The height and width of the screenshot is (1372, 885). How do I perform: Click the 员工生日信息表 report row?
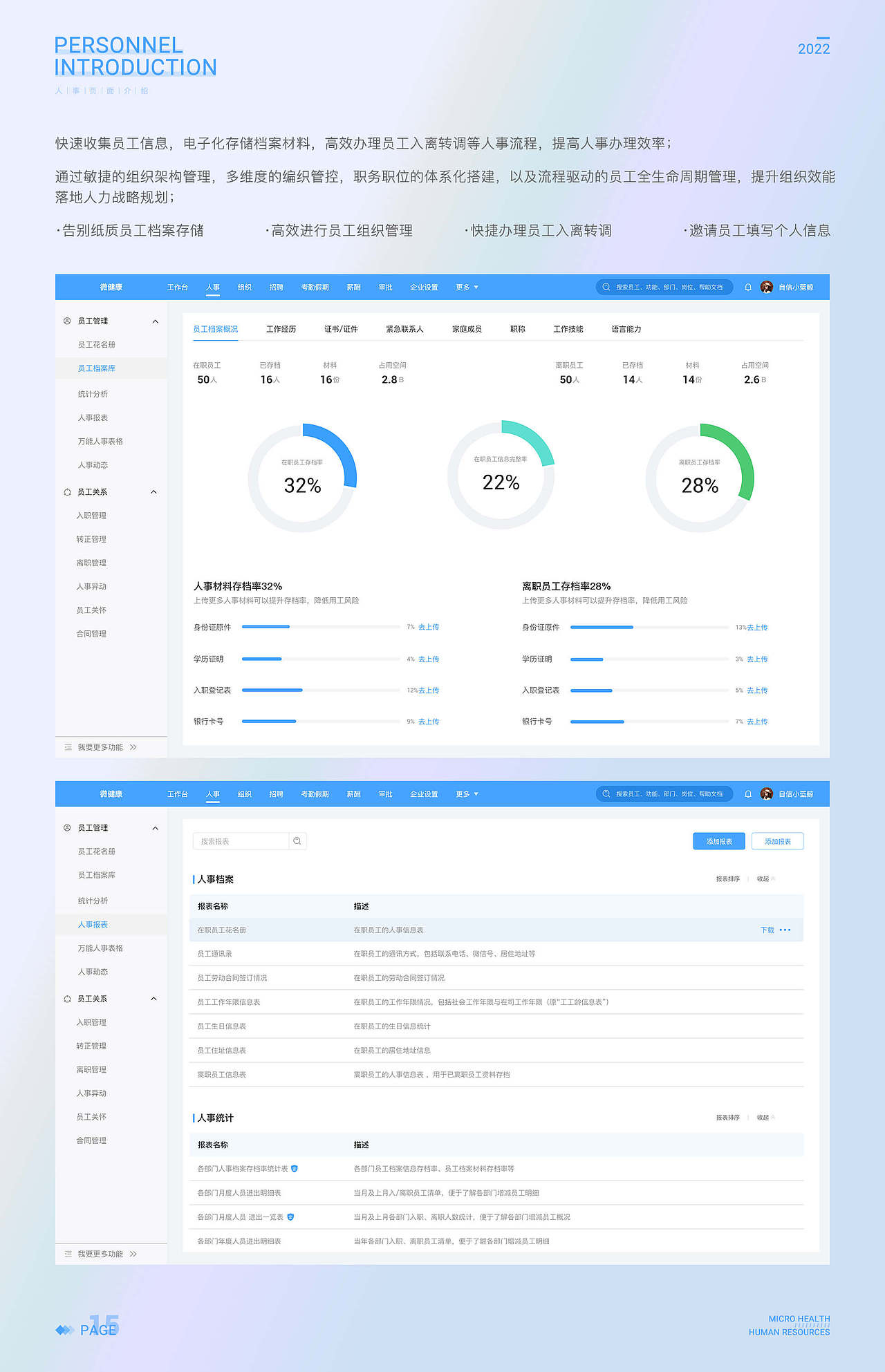(496, 1026)
